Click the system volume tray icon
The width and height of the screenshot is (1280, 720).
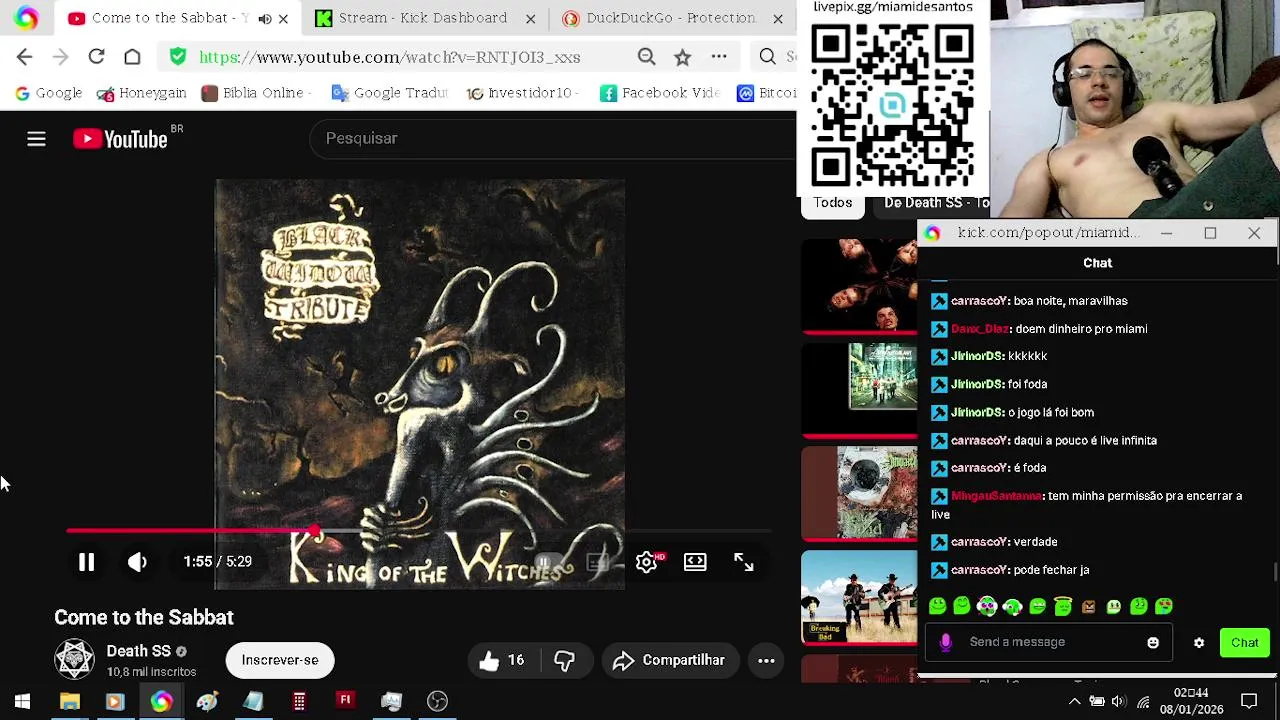click(1119, 701)
